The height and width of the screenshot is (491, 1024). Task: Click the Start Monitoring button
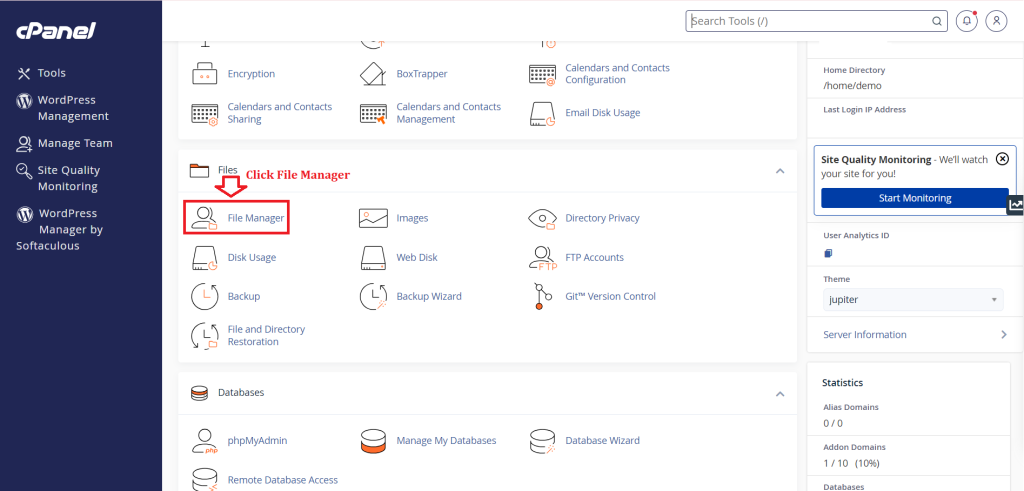(x=914, y=198)
